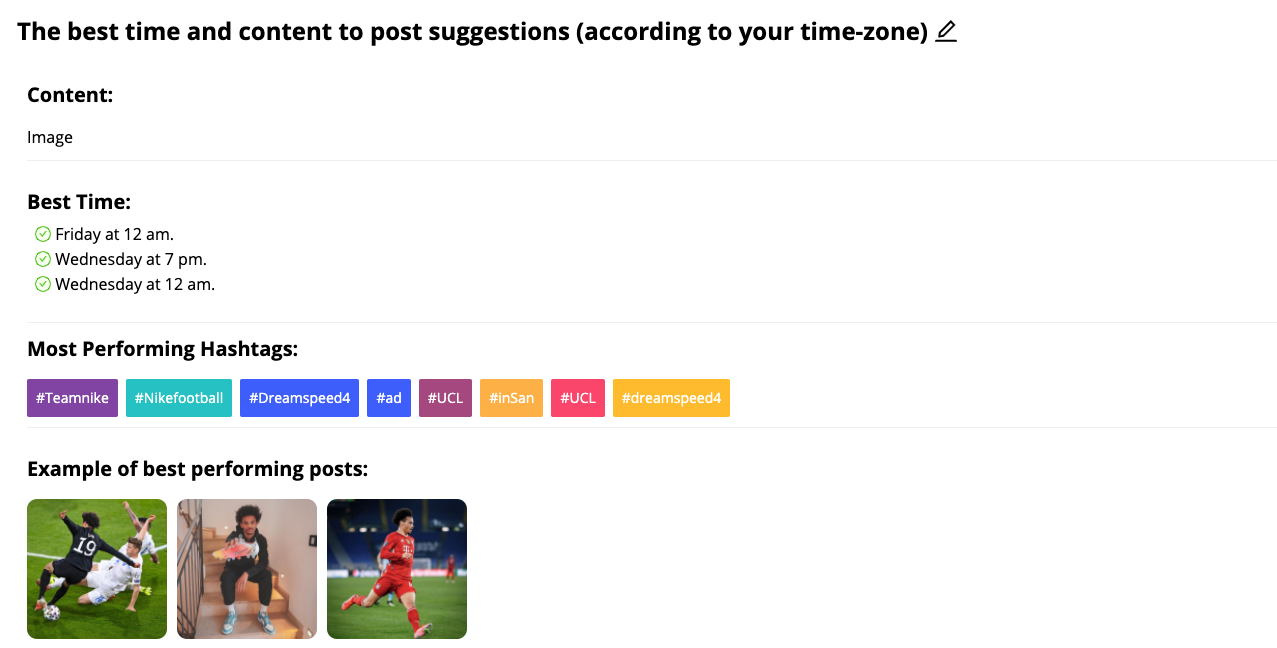
Task: Select the orange #inSan hashtag tag
Action: tap(511, 398)
